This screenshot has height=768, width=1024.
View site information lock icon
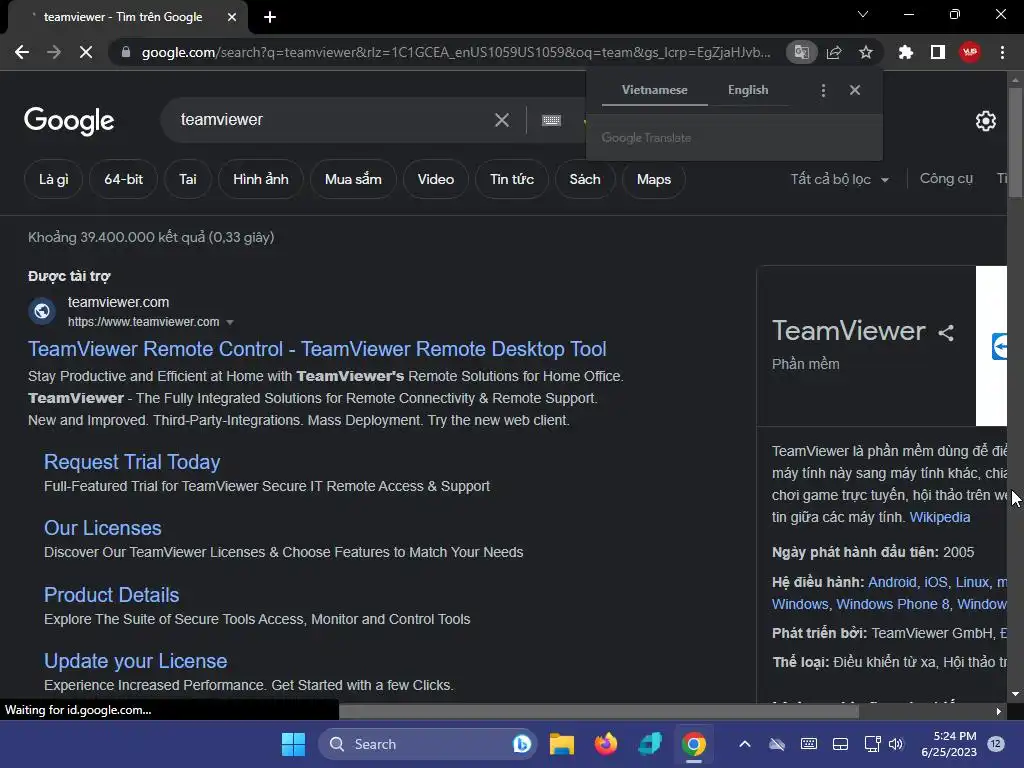pyautogui.click(x=126, y=52)
